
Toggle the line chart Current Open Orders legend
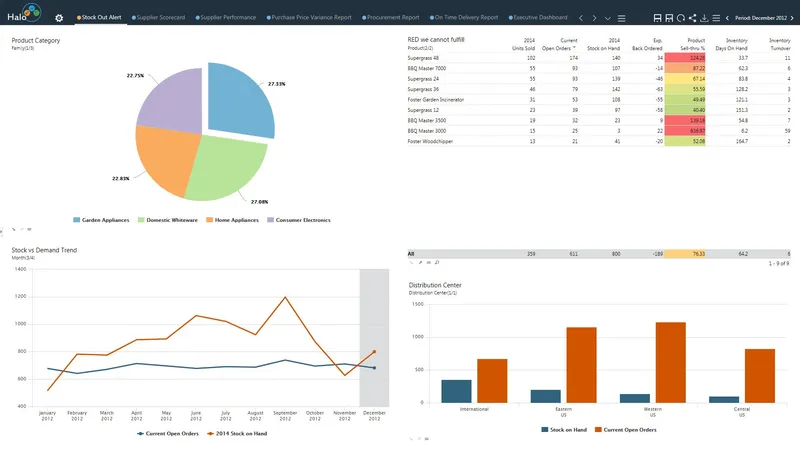coord(168,434)
